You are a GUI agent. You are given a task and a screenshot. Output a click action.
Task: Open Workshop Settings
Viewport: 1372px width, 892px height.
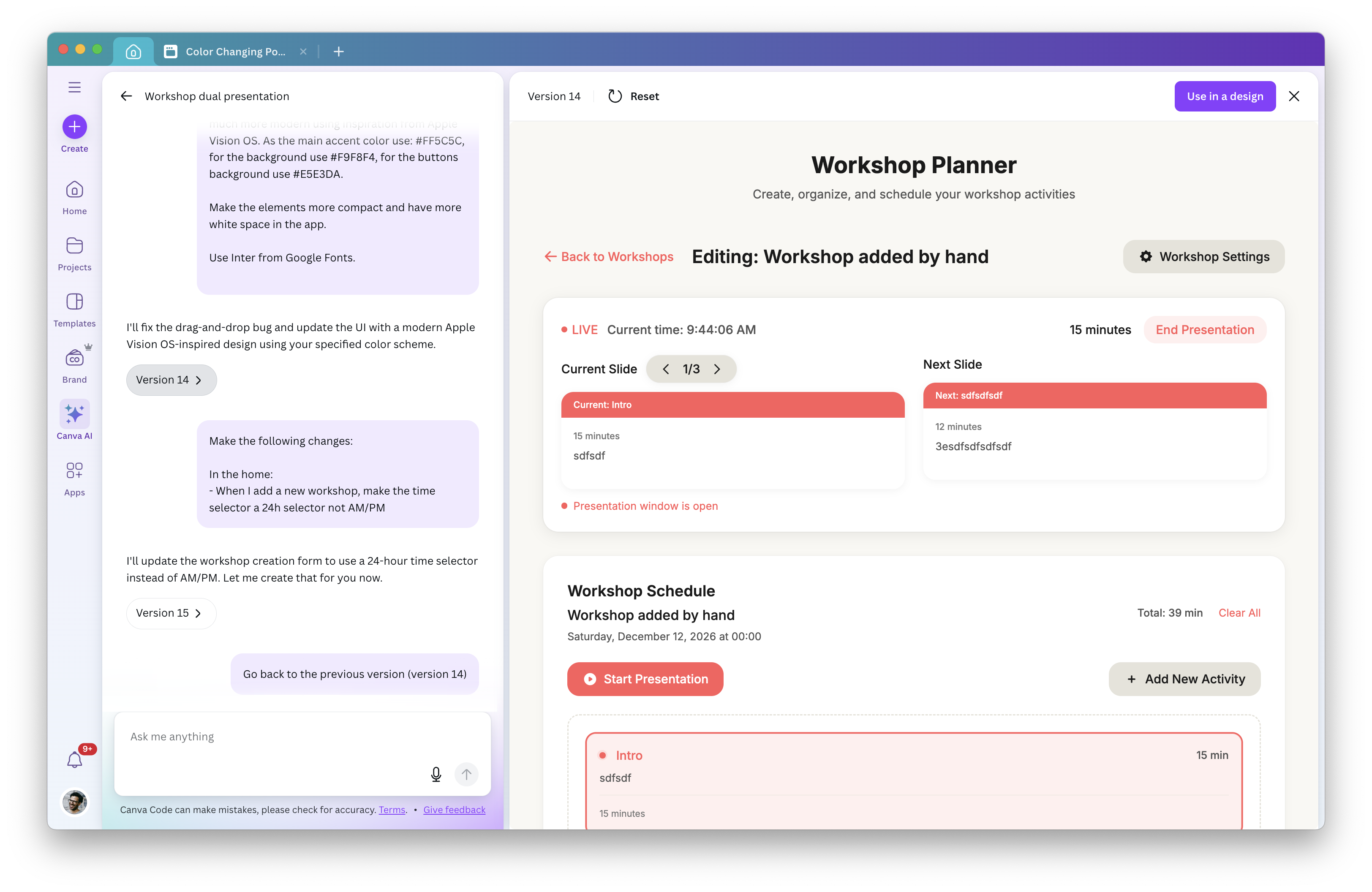click(1204, 257)
